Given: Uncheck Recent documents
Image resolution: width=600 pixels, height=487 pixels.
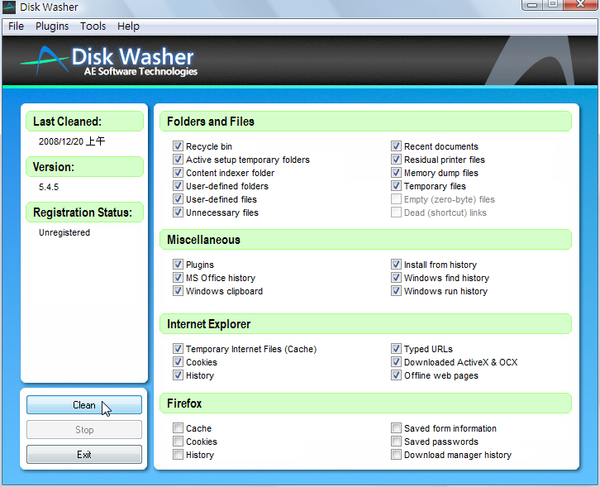Looking at the screenshot, I should 396,146.
